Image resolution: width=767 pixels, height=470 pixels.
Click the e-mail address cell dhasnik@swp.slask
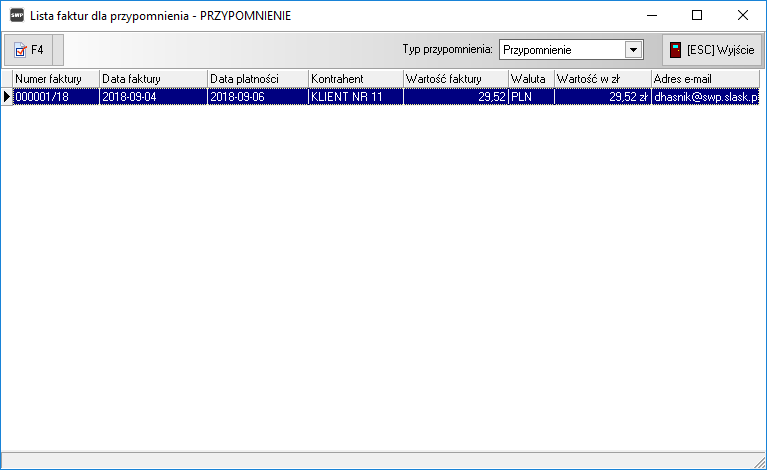(704, 97)
